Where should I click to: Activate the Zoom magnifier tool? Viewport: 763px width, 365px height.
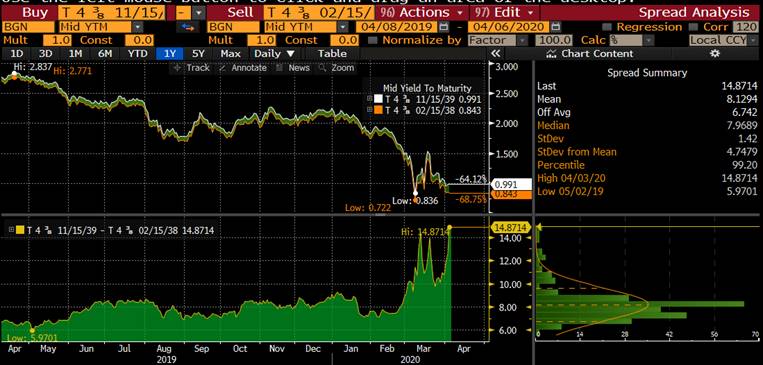point(336,68)
